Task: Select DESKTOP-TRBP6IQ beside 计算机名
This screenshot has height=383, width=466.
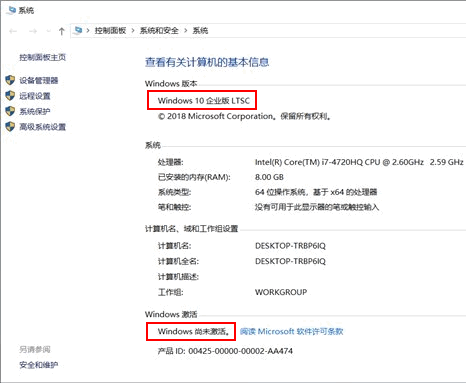Action: [x=290, y=246]
